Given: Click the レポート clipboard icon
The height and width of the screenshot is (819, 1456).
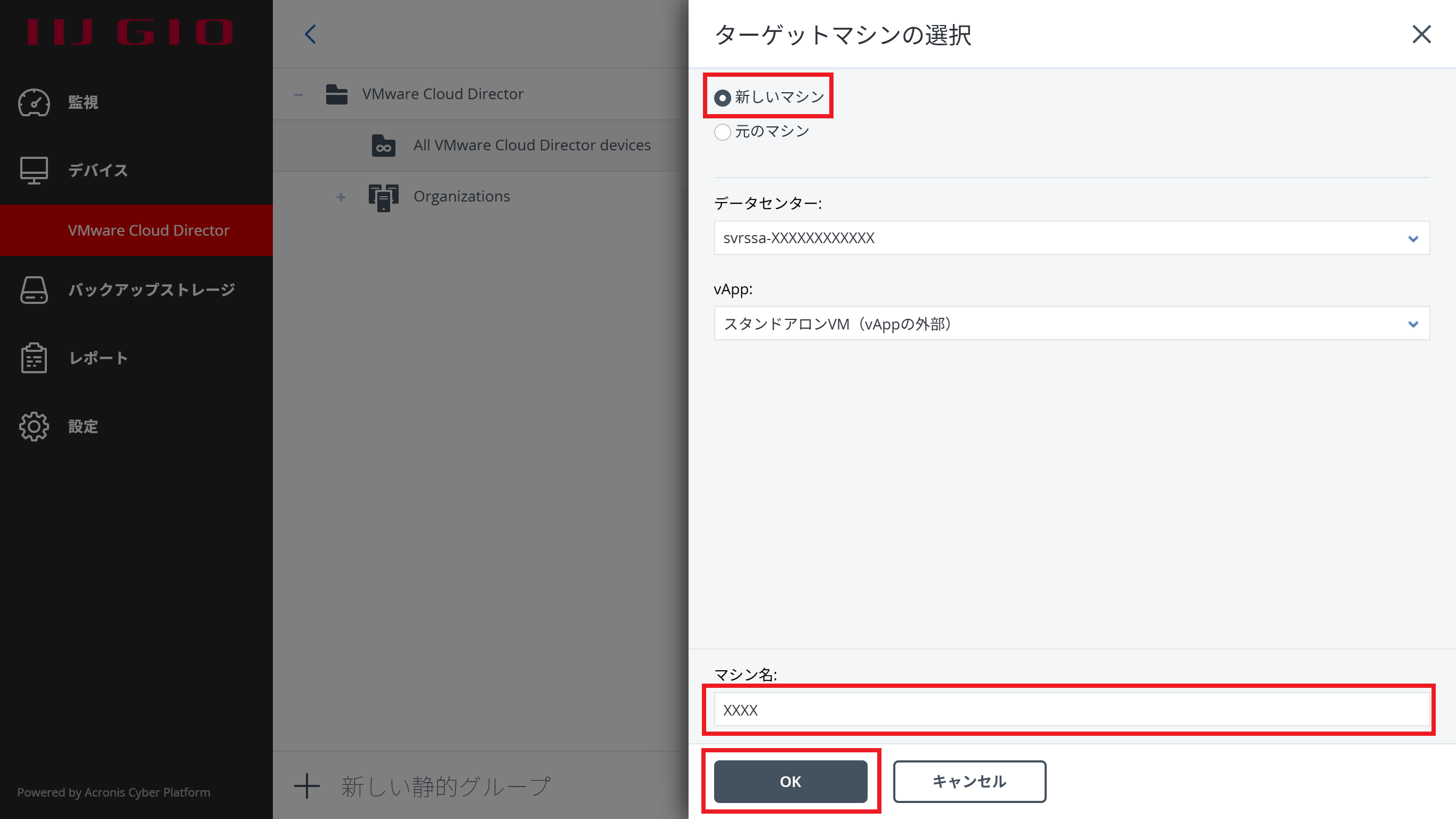Looking at the screenshot, I should point(34,358).
